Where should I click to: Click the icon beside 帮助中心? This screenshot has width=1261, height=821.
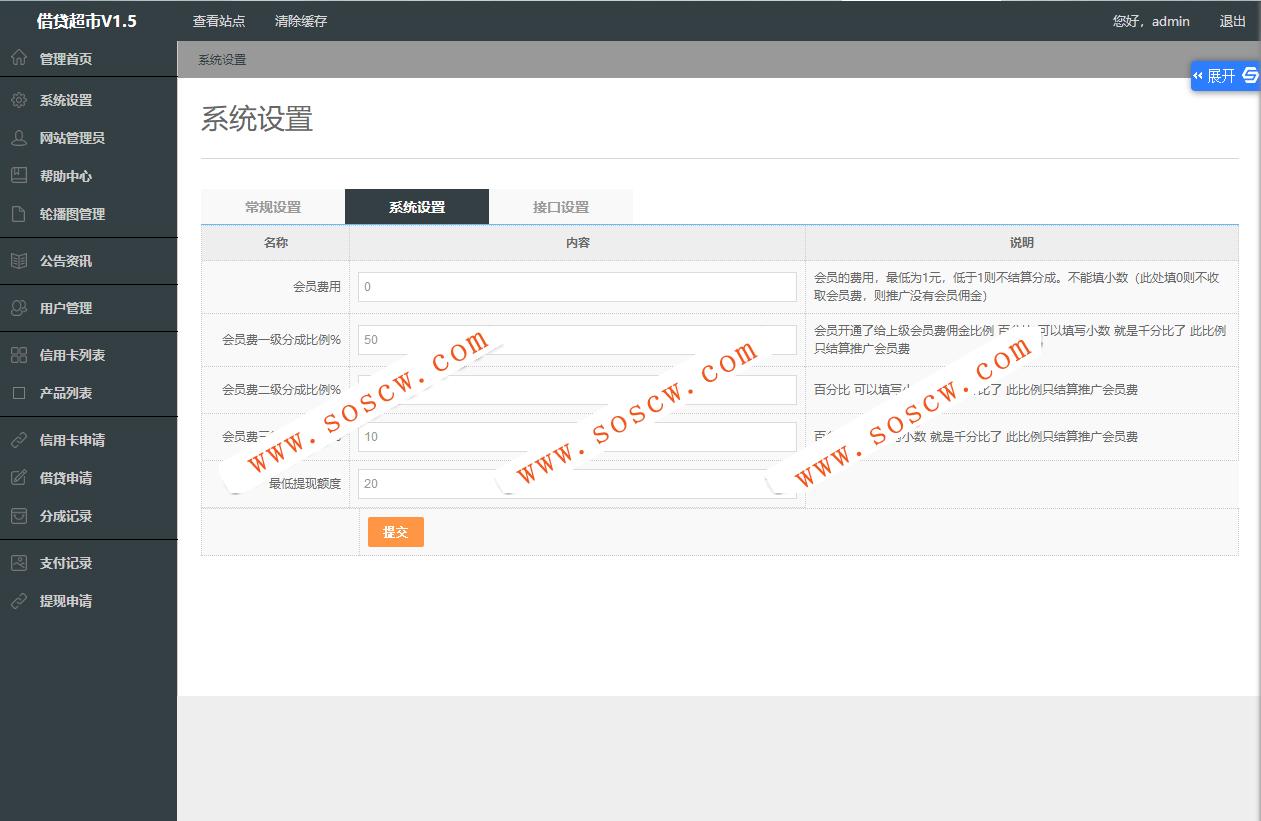pyautogui.click(x=18, y=176)
